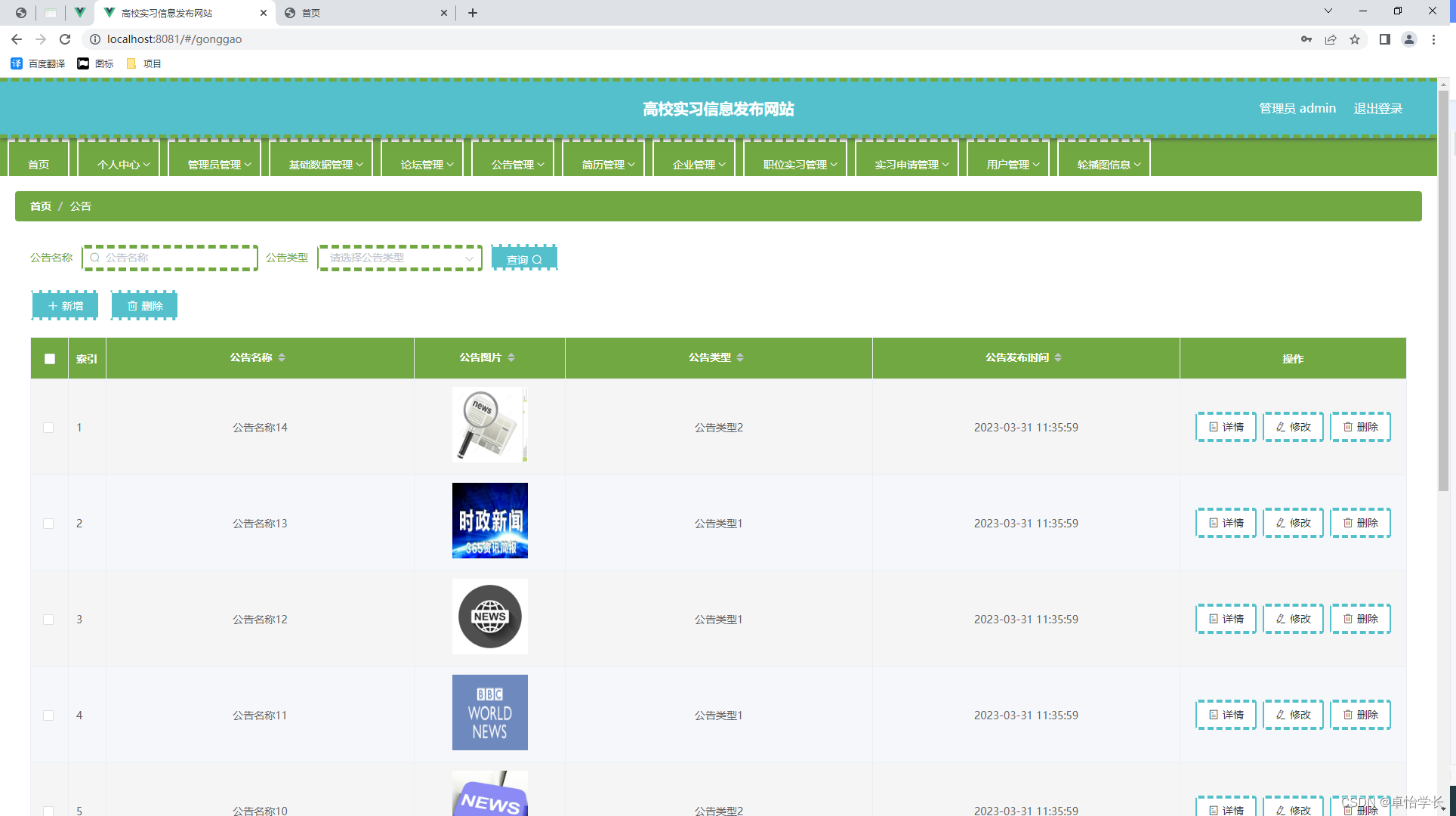1456x816 pixels.
Task: Open the password key icon in address bar
Action: [x=1306, y=39]
